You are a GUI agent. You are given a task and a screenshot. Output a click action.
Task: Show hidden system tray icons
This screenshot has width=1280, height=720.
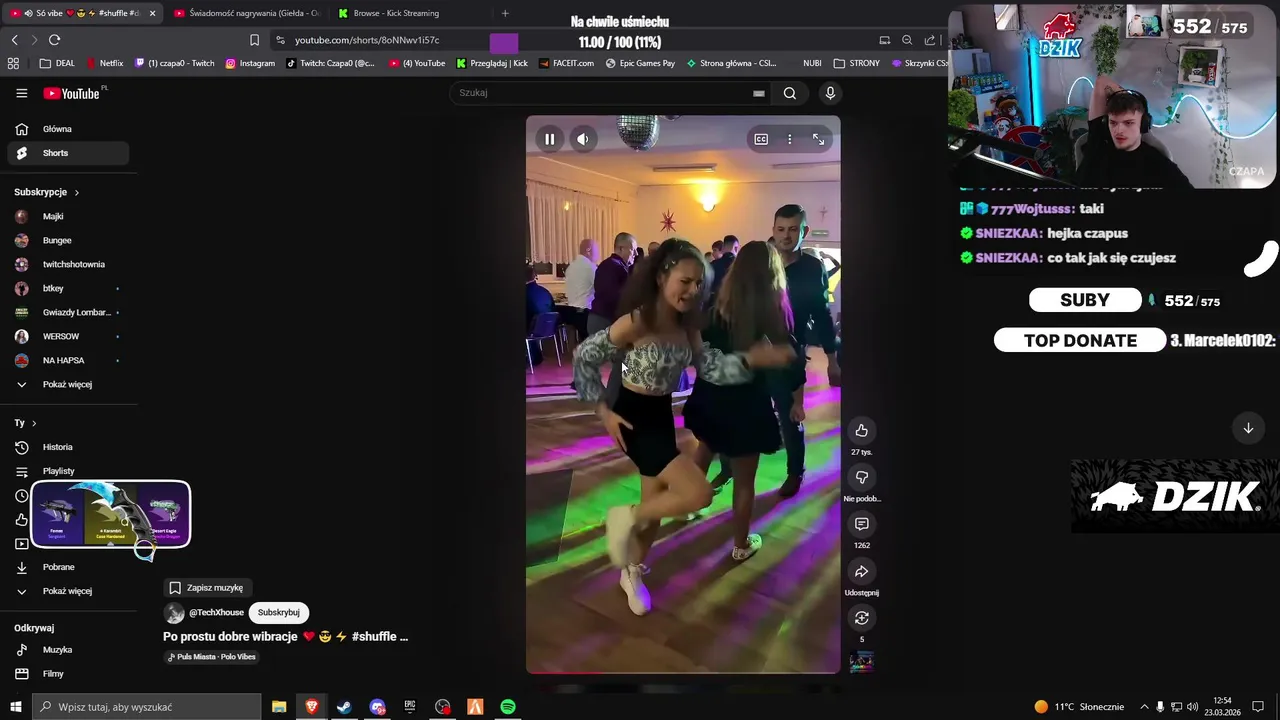(x=1144, y=707)
